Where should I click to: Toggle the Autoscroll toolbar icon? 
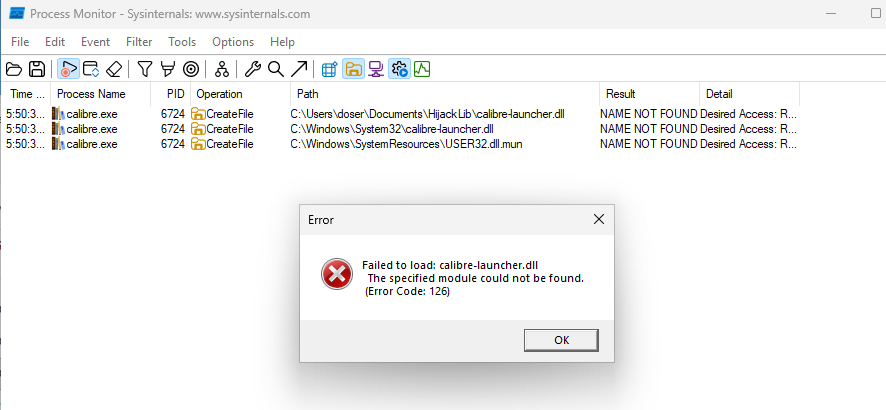point(91,69)
